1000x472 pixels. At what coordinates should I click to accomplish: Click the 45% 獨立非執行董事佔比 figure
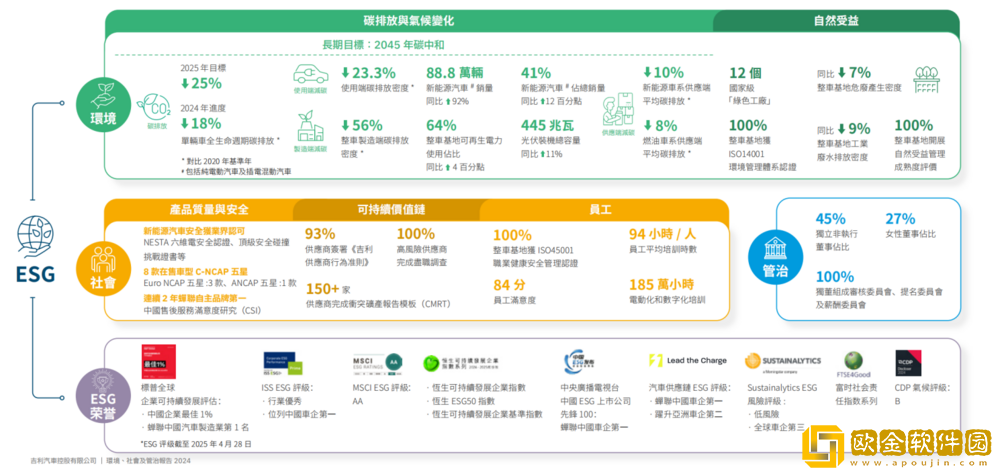[x=830, y=219]
